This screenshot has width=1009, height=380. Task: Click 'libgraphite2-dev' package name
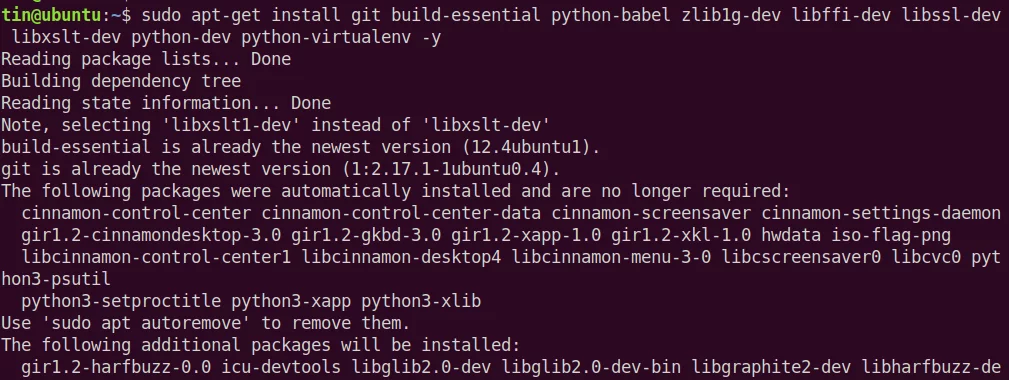[x=771, y=366]
